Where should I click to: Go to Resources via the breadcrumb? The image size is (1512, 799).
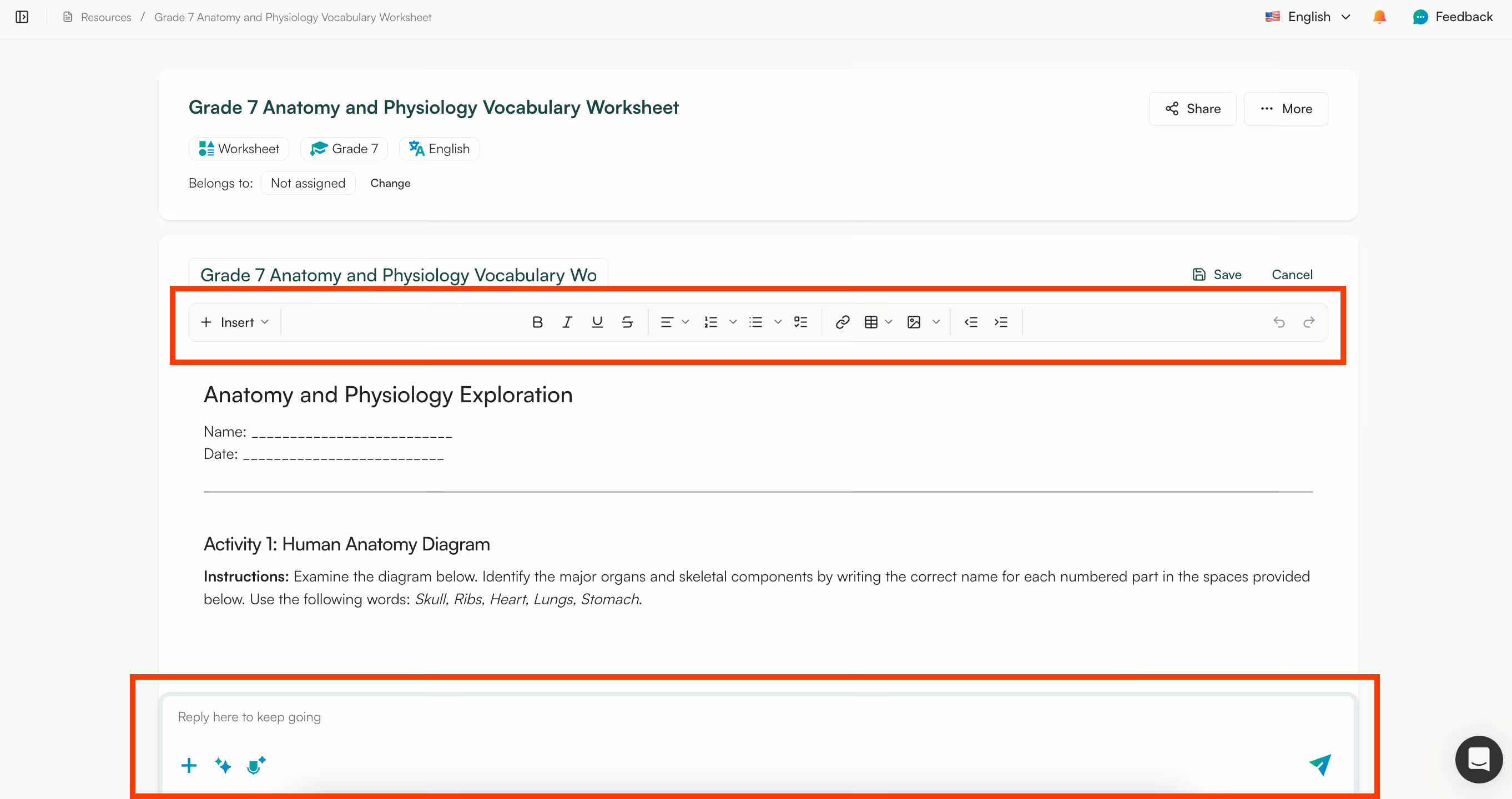105,17
